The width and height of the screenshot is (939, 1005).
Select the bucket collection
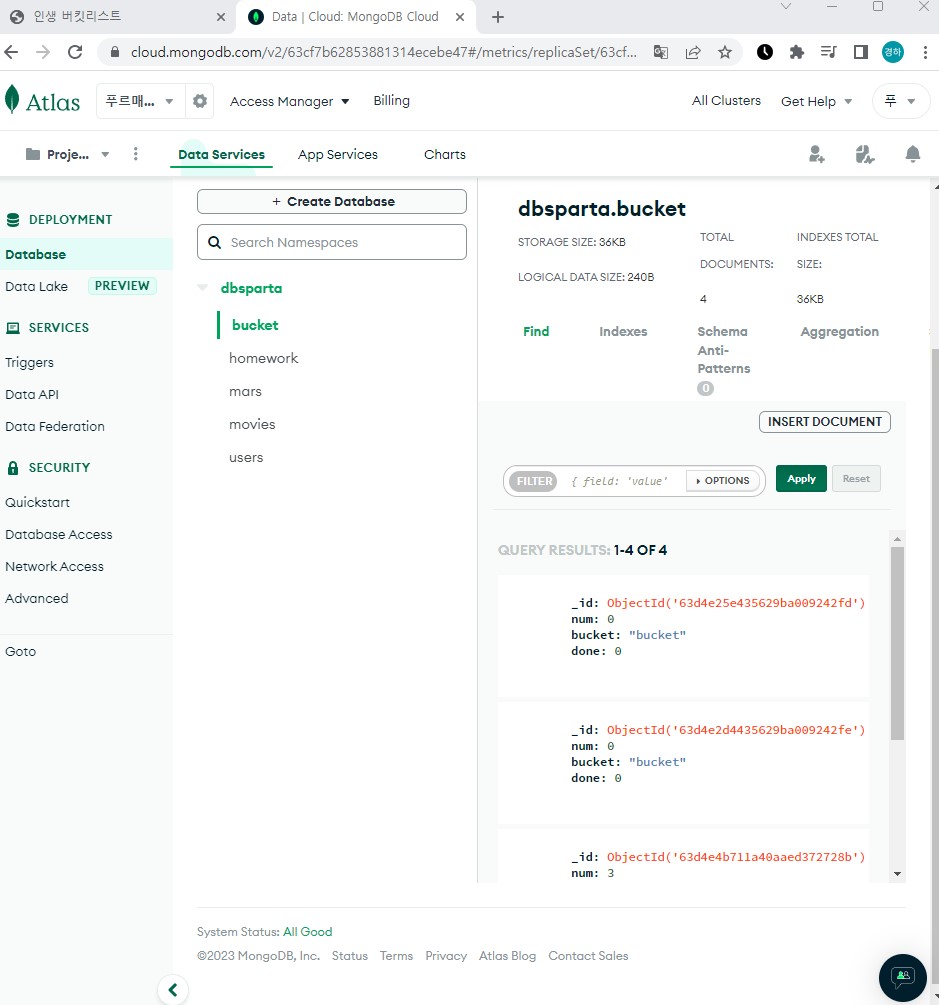tap(255, 325)
